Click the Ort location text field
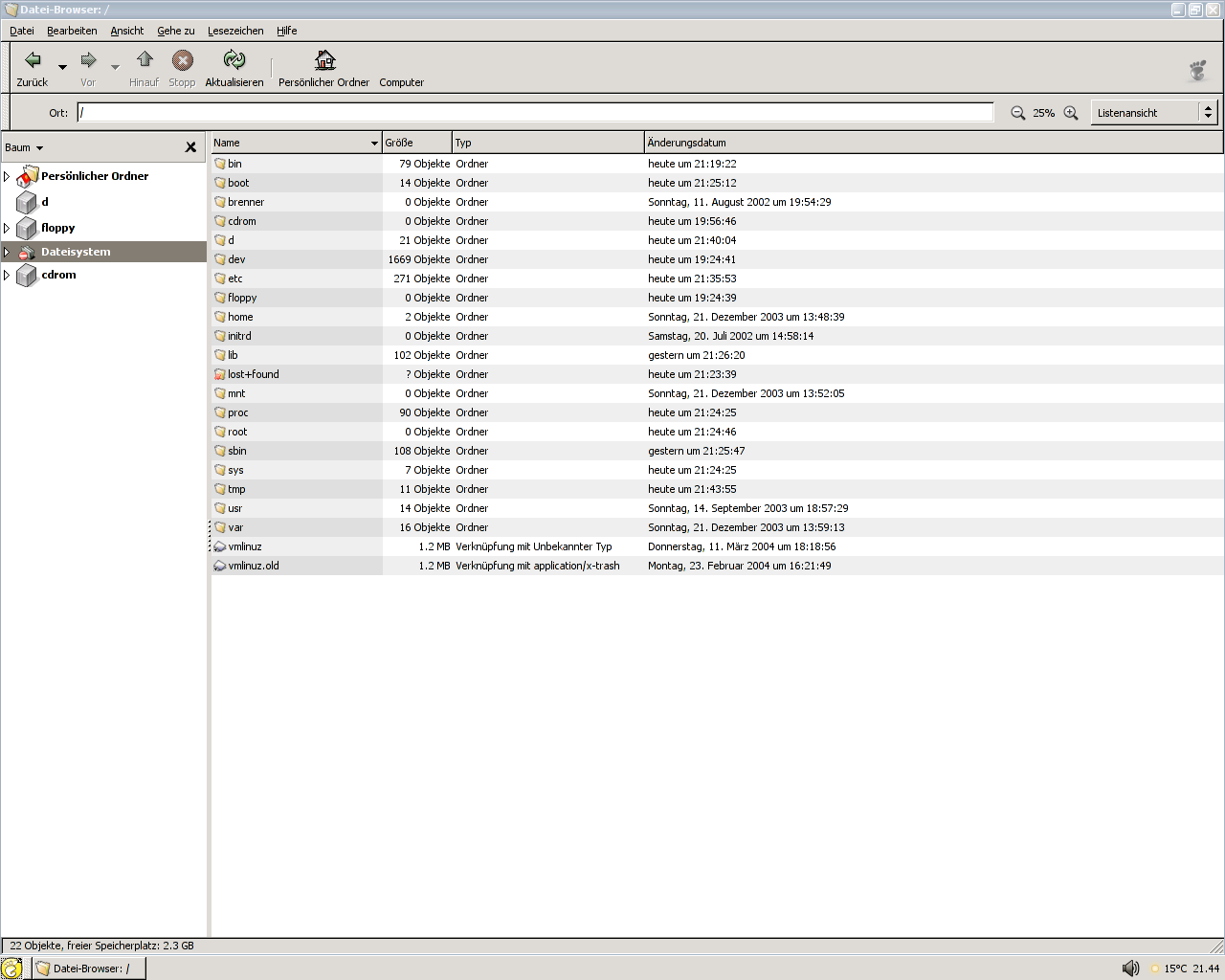The width and height of the screenshot is (1225, 980). pyautogui.click(x=536, y=113)
